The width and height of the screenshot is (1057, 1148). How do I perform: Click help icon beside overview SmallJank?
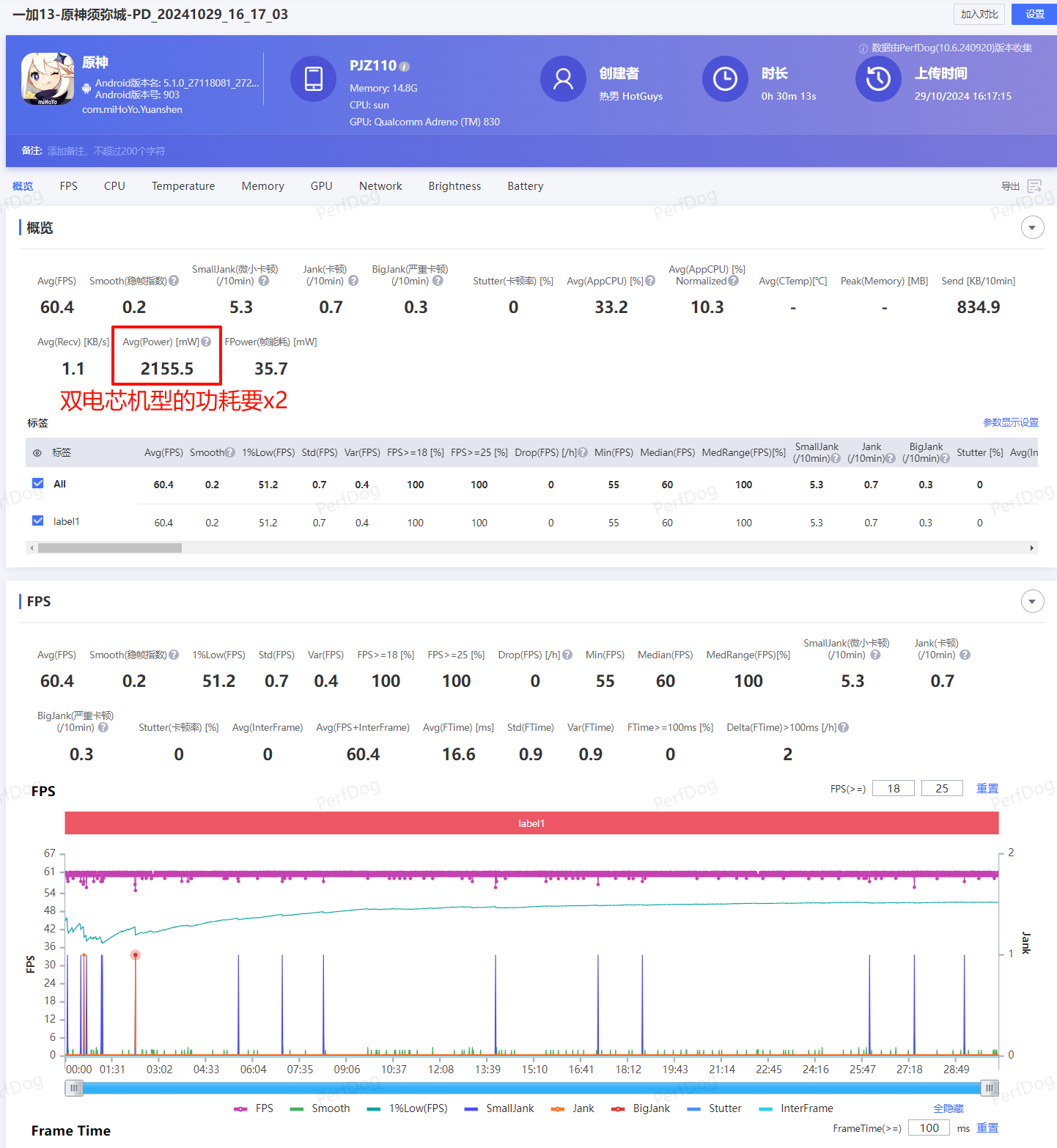click(264, 281)
